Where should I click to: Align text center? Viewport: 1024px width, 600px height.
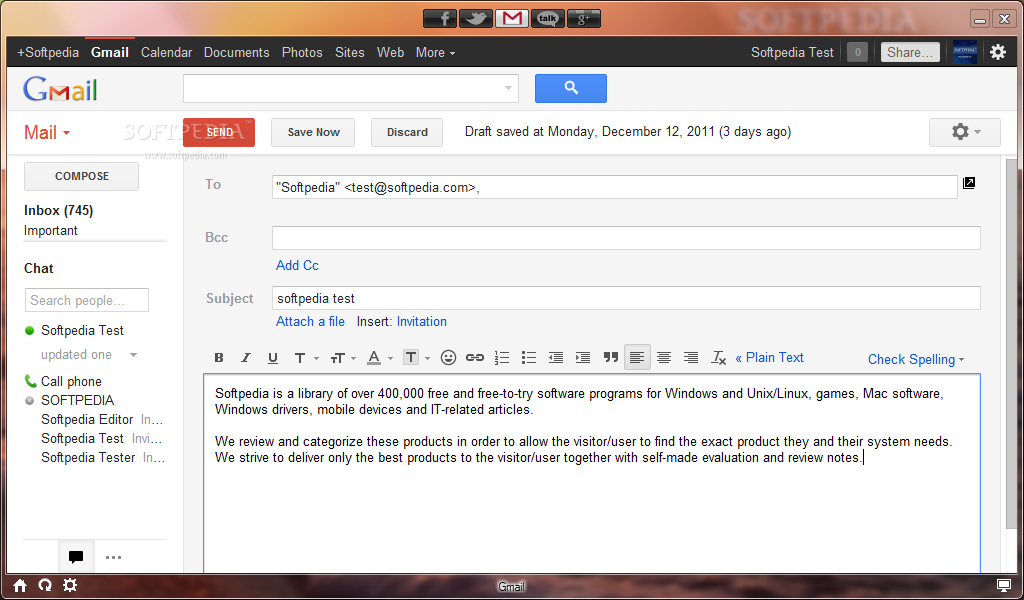pos(664,357)
